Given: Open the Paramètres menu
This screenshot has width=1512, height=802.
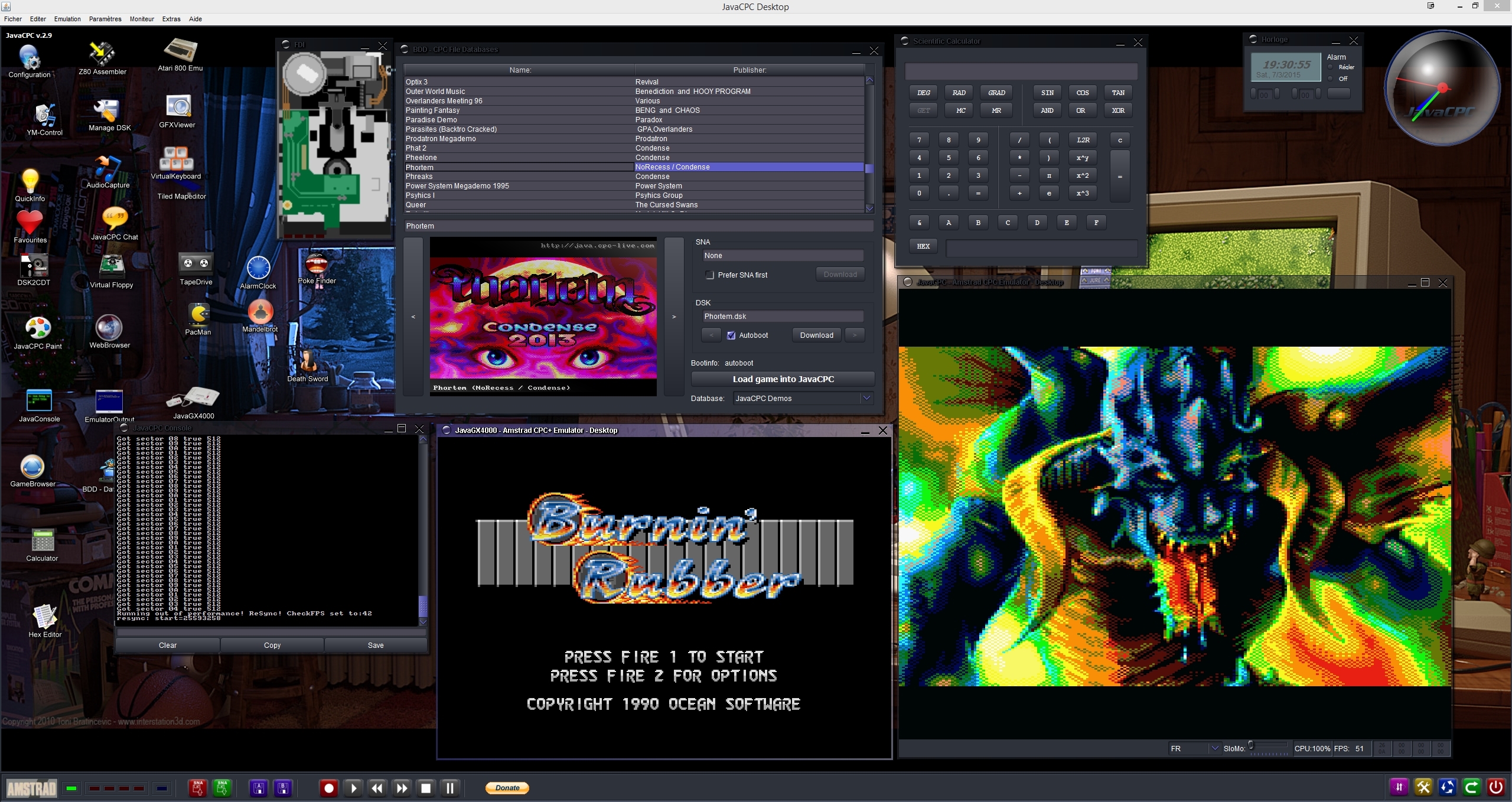Looking at the screenshot, I should pyautogui.click(x=105, y=19).
